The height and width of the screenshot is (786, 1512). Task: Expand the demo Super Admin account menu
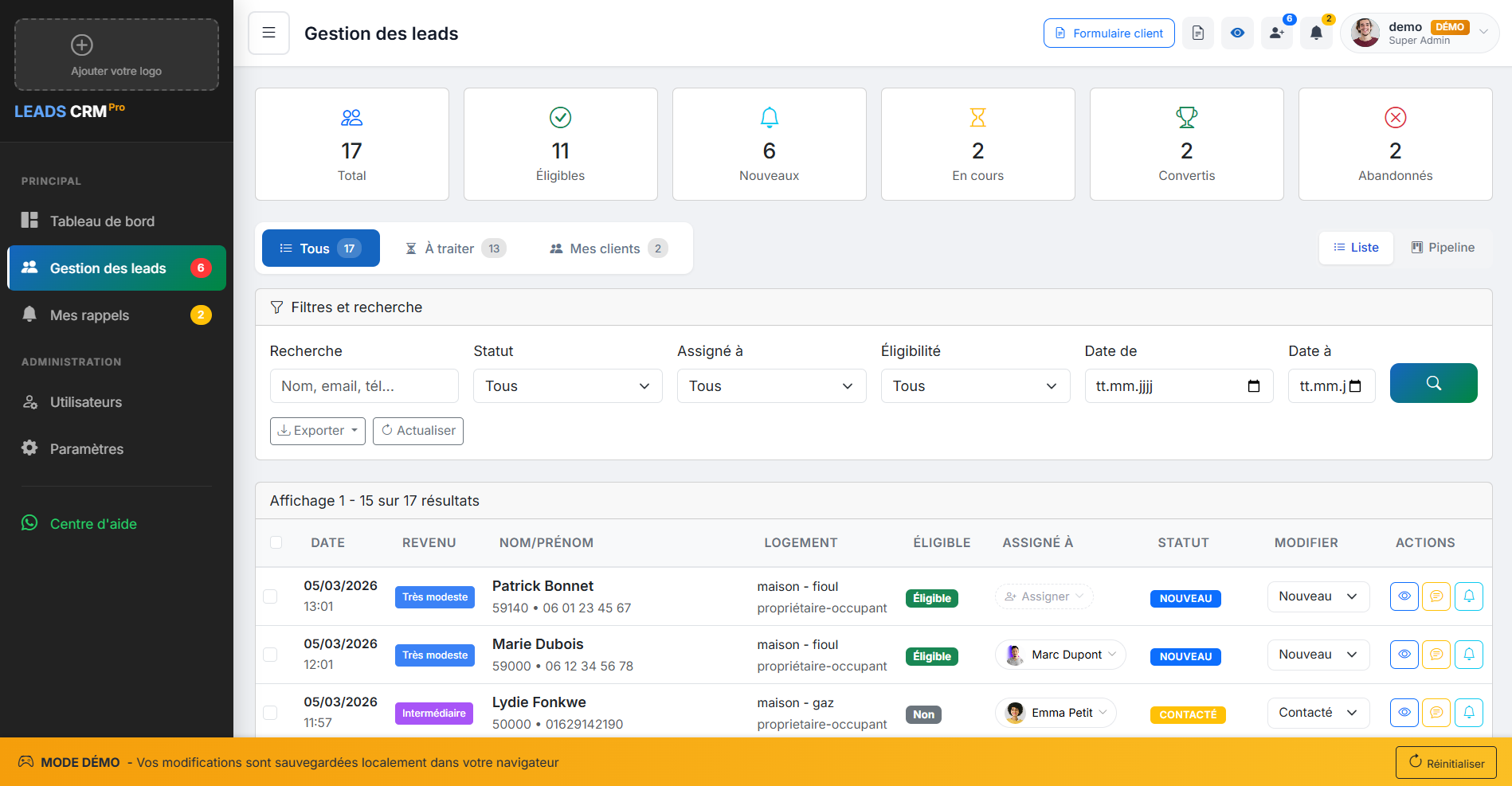pos(1419,33)
